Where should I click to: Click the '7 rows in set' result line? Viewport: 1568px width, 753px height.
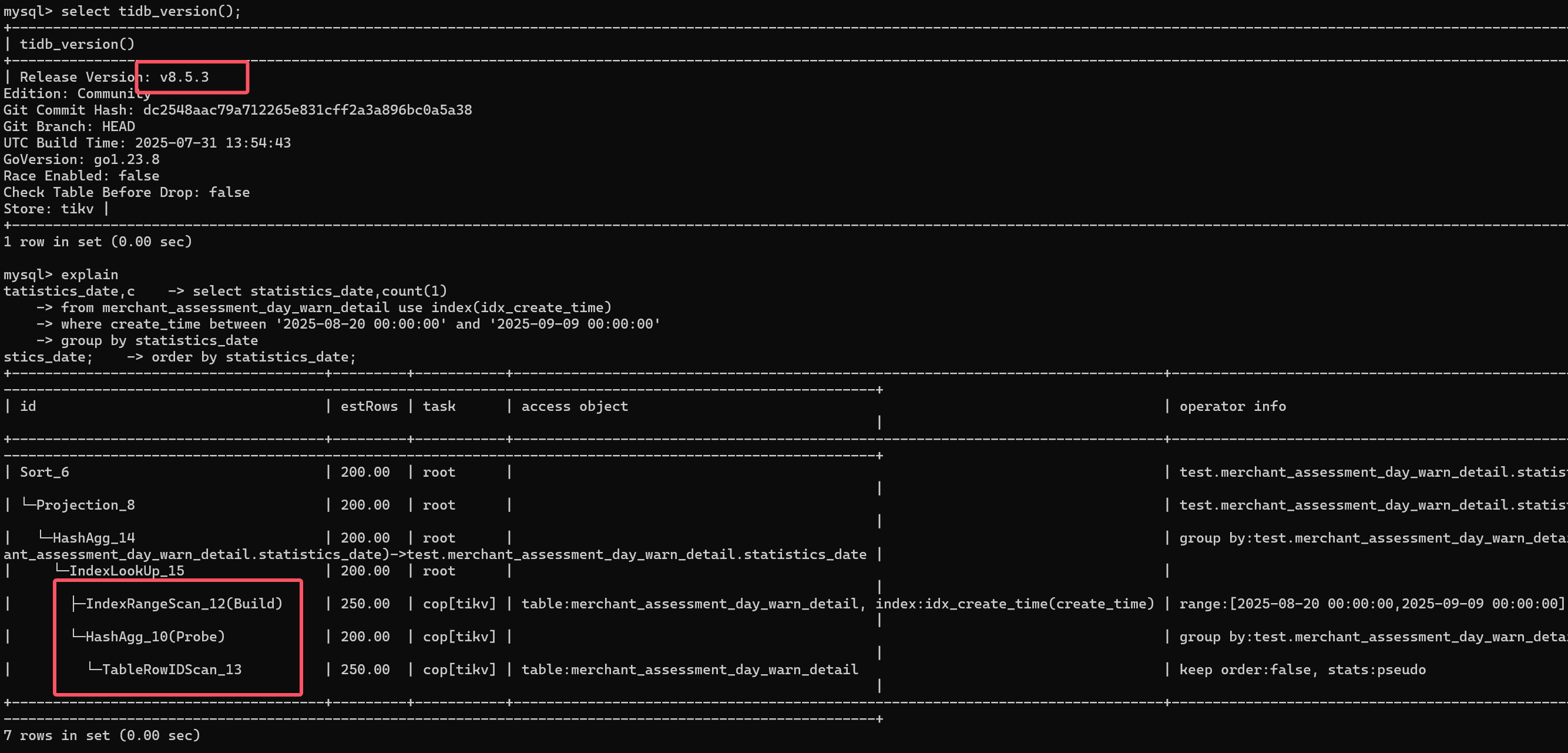102,735
